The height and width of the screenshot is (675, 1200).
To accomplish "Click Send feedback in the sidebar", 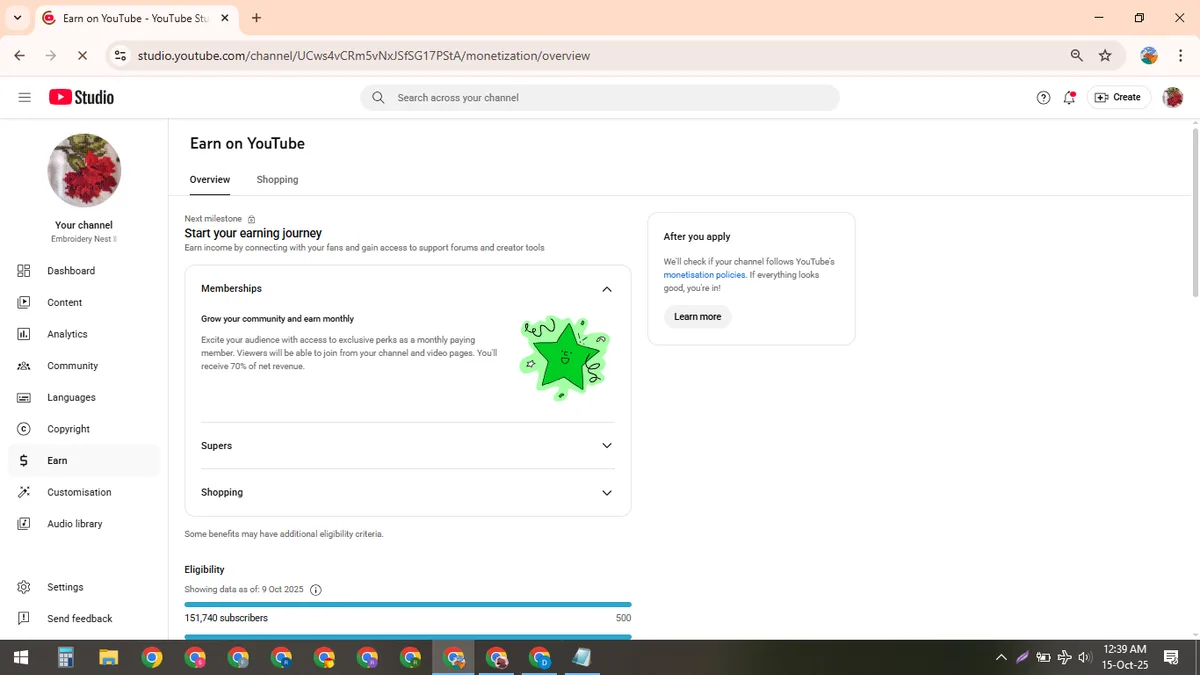I will coord(83,619).
